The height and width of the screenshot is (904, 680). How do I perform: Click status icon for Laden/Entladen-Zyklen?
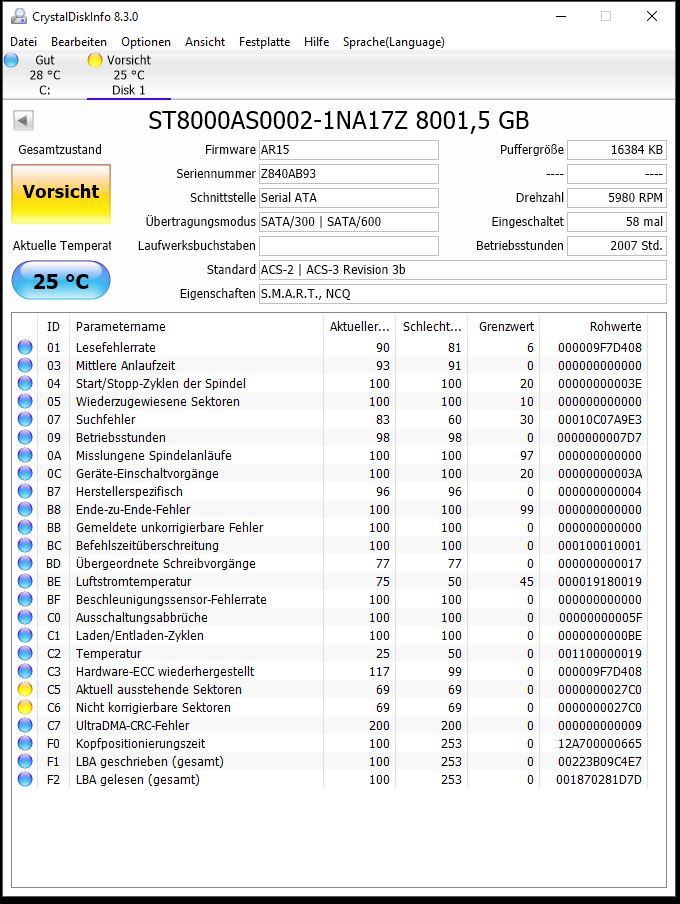(x=25, y=635)
